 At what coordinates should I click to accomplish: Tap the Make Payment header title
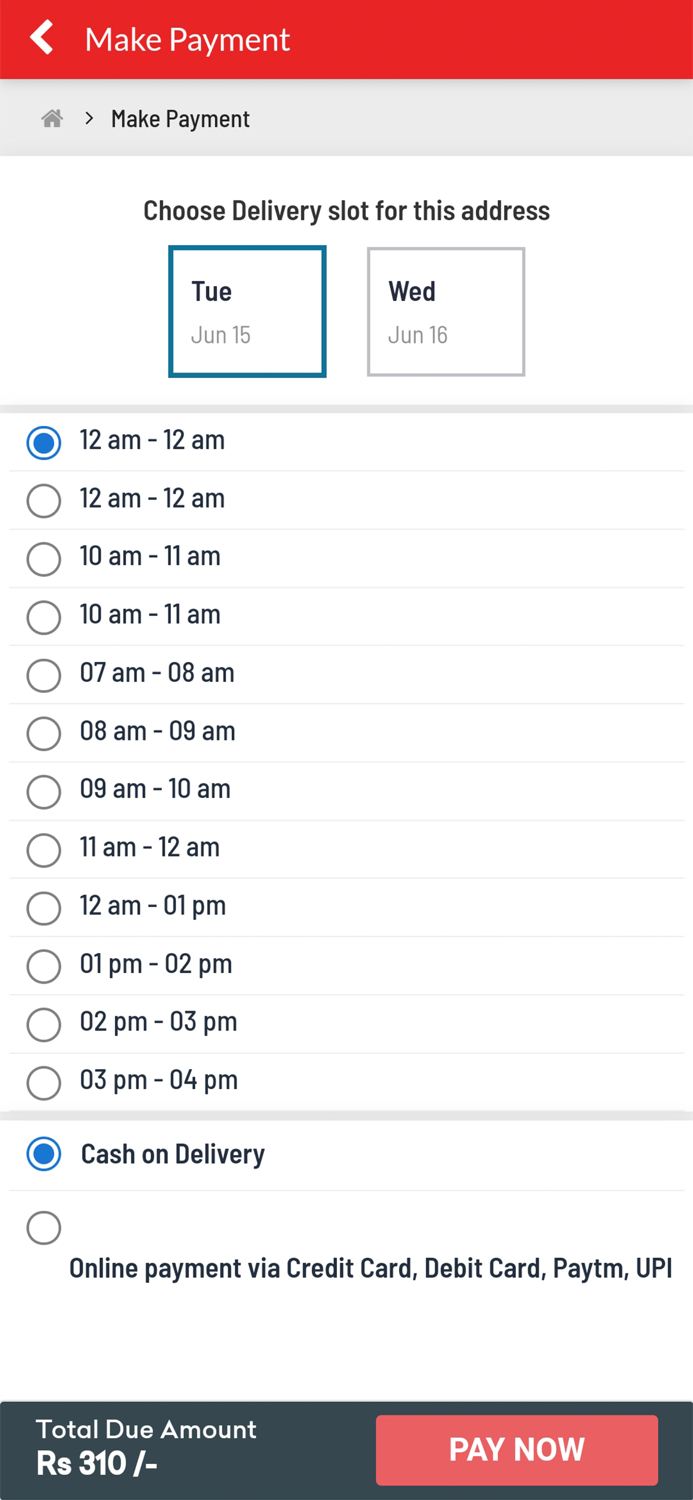[187, 39]
